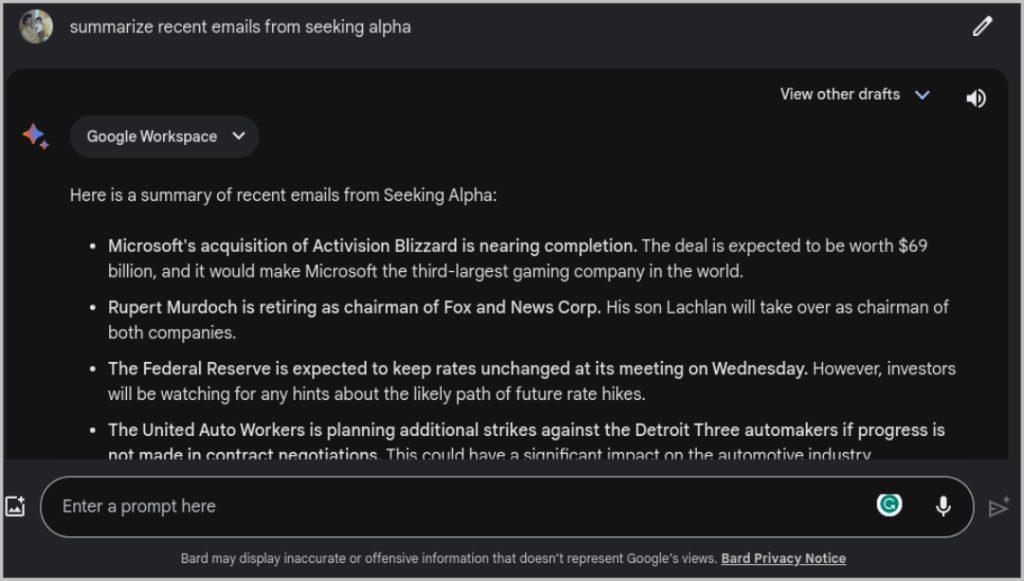1024x581 pixels.
Task: Open the upload image icon
Action: (15, 507)
